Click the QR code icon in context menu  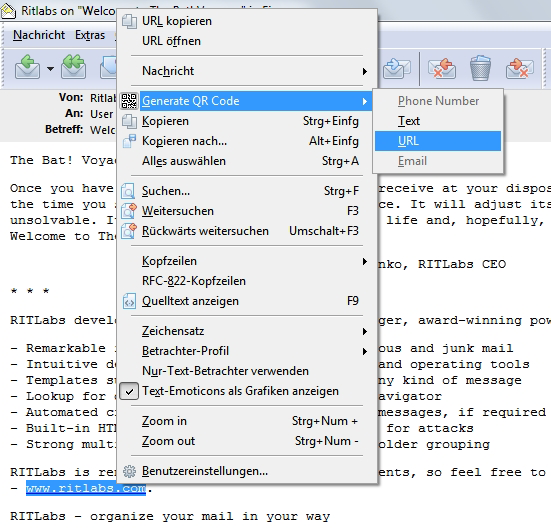[x=129, y=101]
